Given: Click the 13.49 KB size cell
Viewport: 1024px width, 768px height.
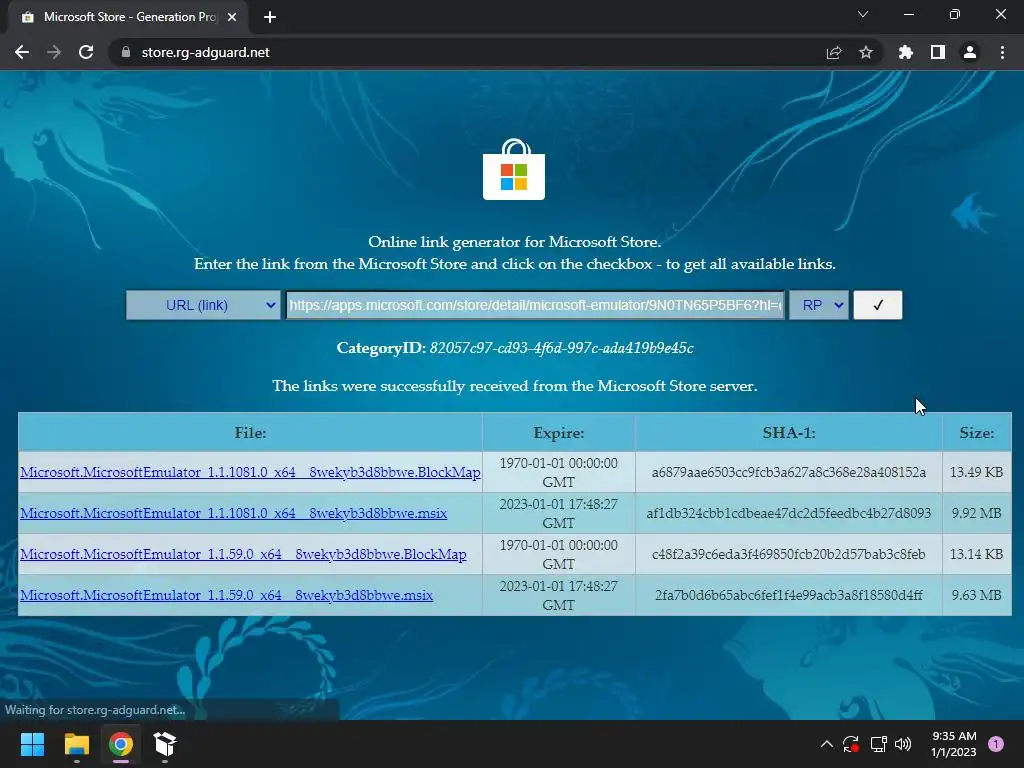Looking at the screenshot, I should coord(976,472).
